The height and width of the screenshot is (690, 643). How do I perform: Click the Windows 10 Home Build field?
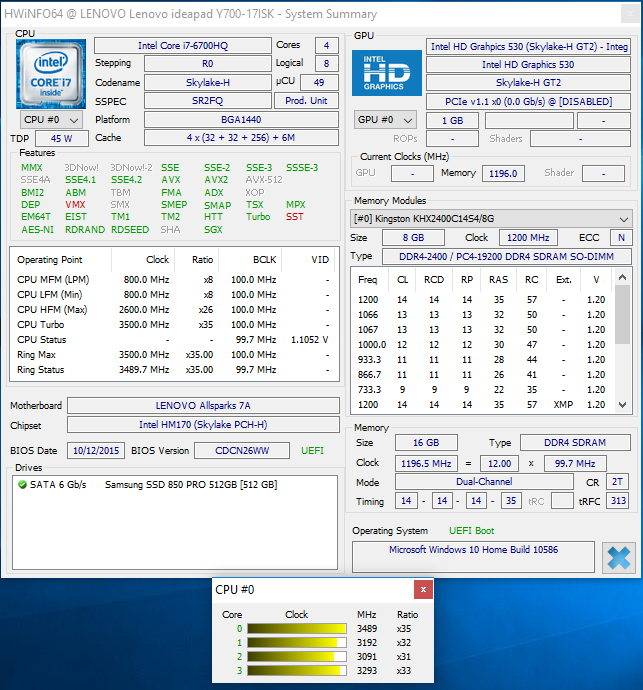473,557
